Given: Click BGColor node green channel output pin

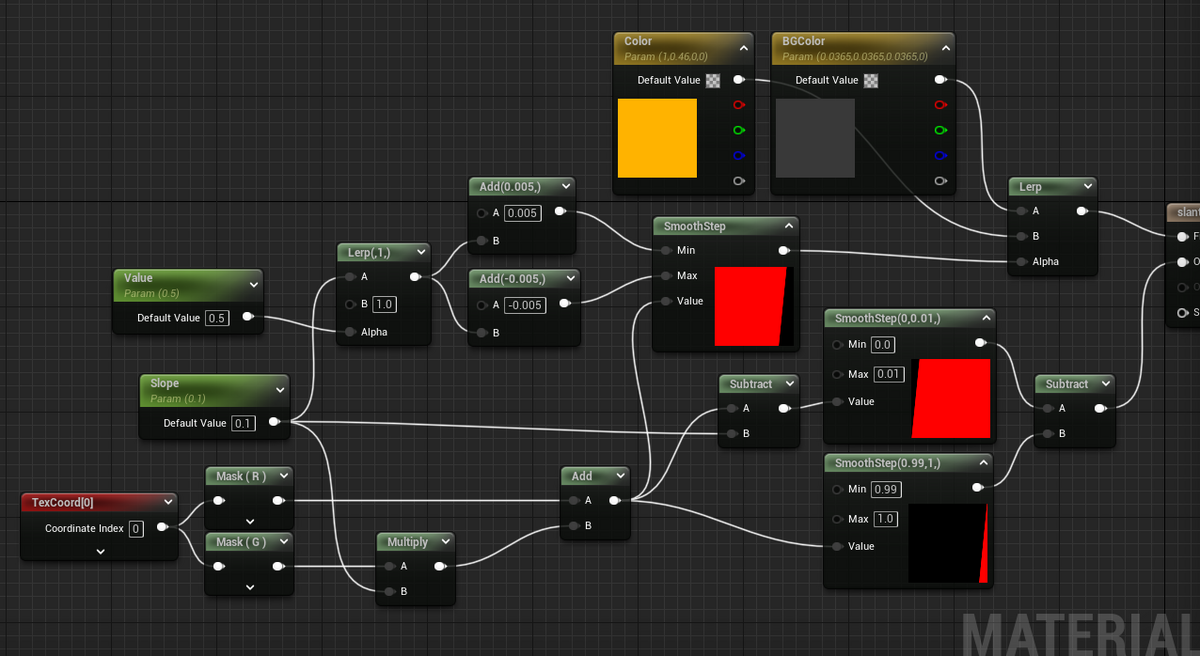Looking at the screenshot, I should point(939,130).
